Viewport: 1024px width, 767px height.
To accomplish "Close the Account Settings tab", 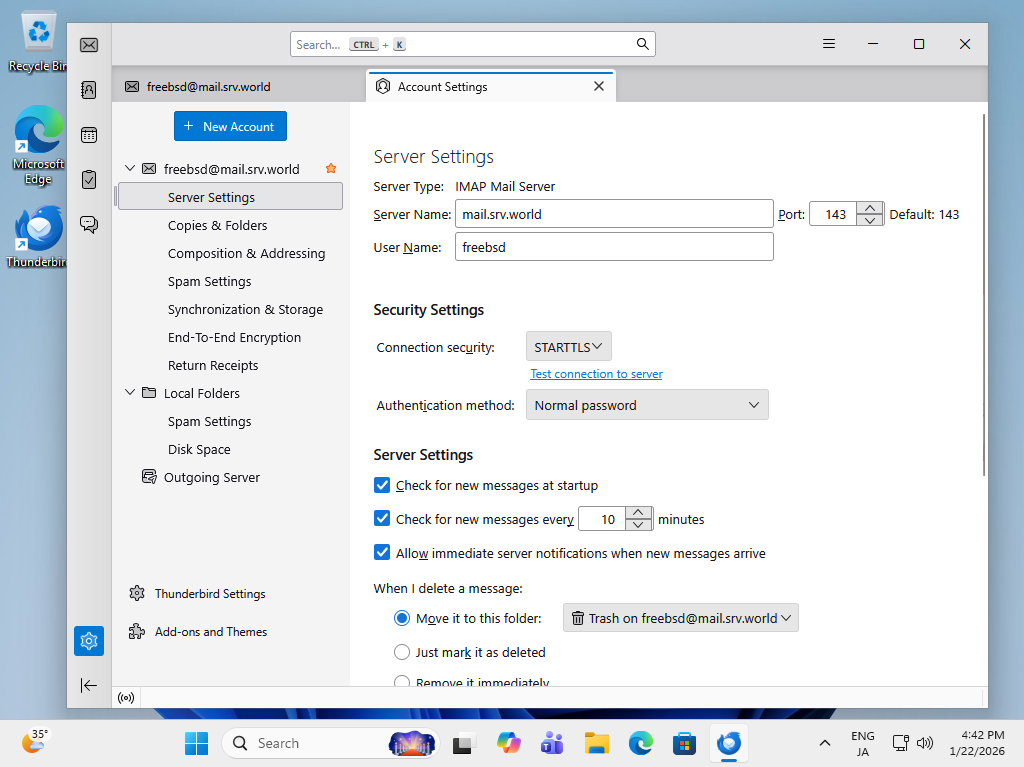I will pos(599,86).
